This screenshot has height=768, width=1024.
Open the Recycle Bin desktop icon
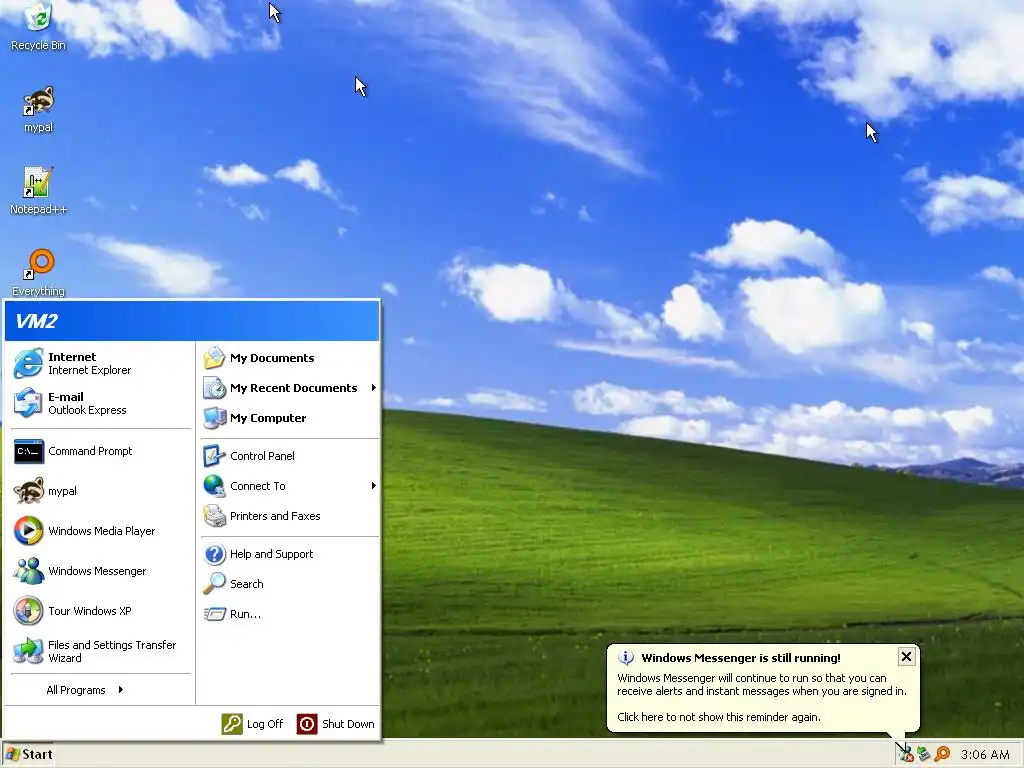(38, 26)
